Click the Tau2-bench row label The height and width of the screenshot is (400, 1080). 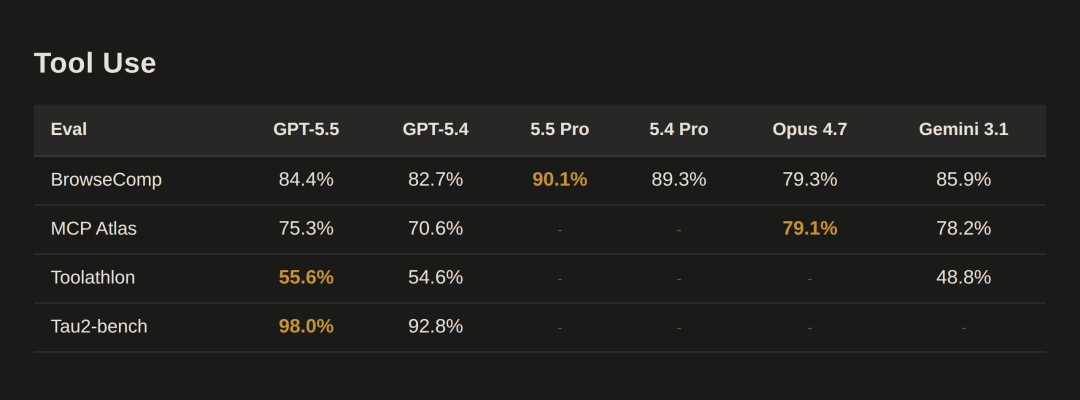(x=99, y=327)
